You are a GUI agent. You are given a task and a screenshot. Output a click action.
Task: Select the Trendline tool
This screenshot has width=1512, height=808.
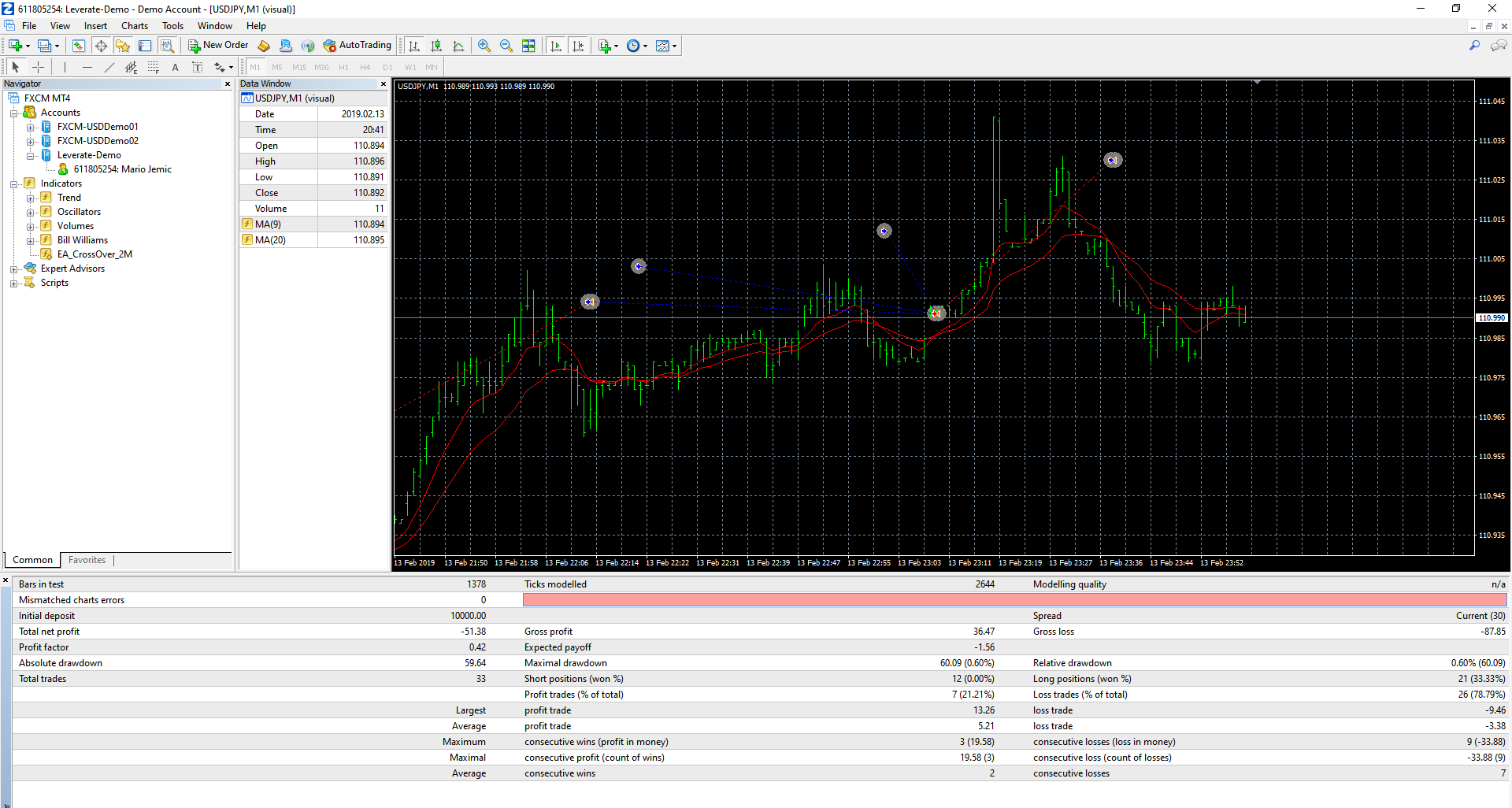[x=109, y=67]
